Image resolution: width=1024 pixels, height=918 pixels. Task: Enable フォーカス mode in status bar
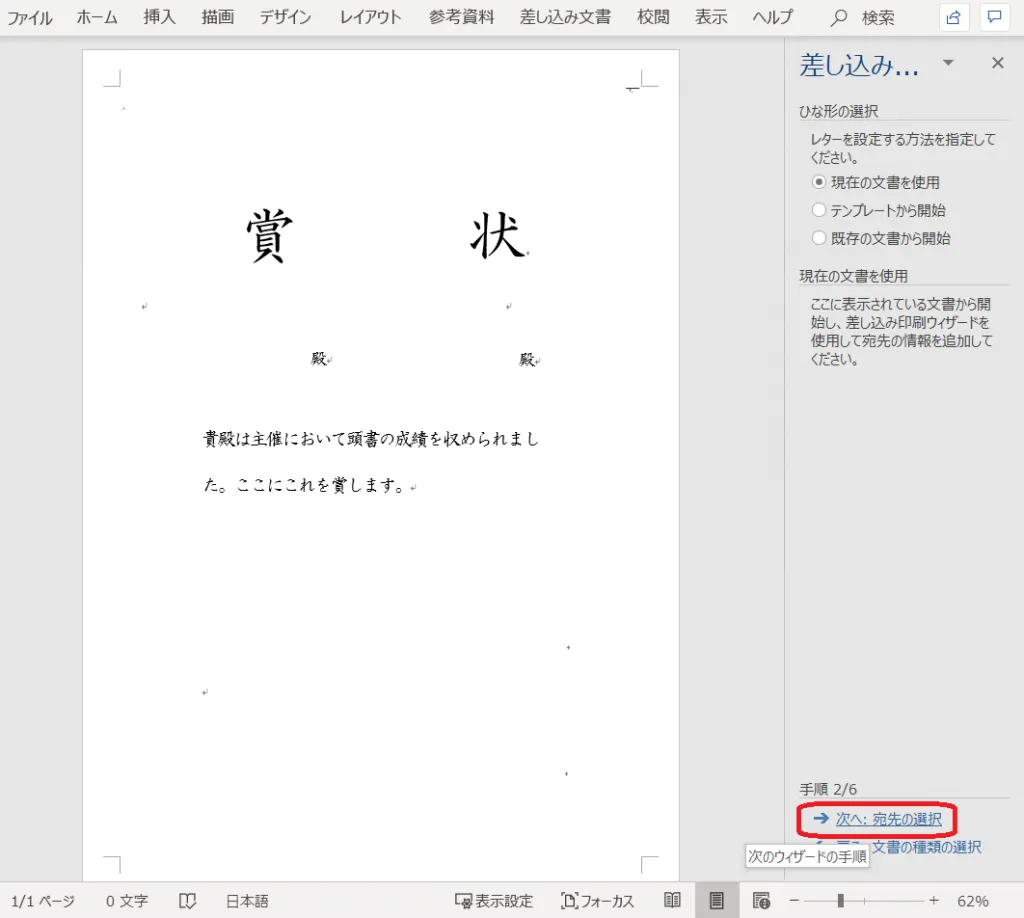[598, 900]
